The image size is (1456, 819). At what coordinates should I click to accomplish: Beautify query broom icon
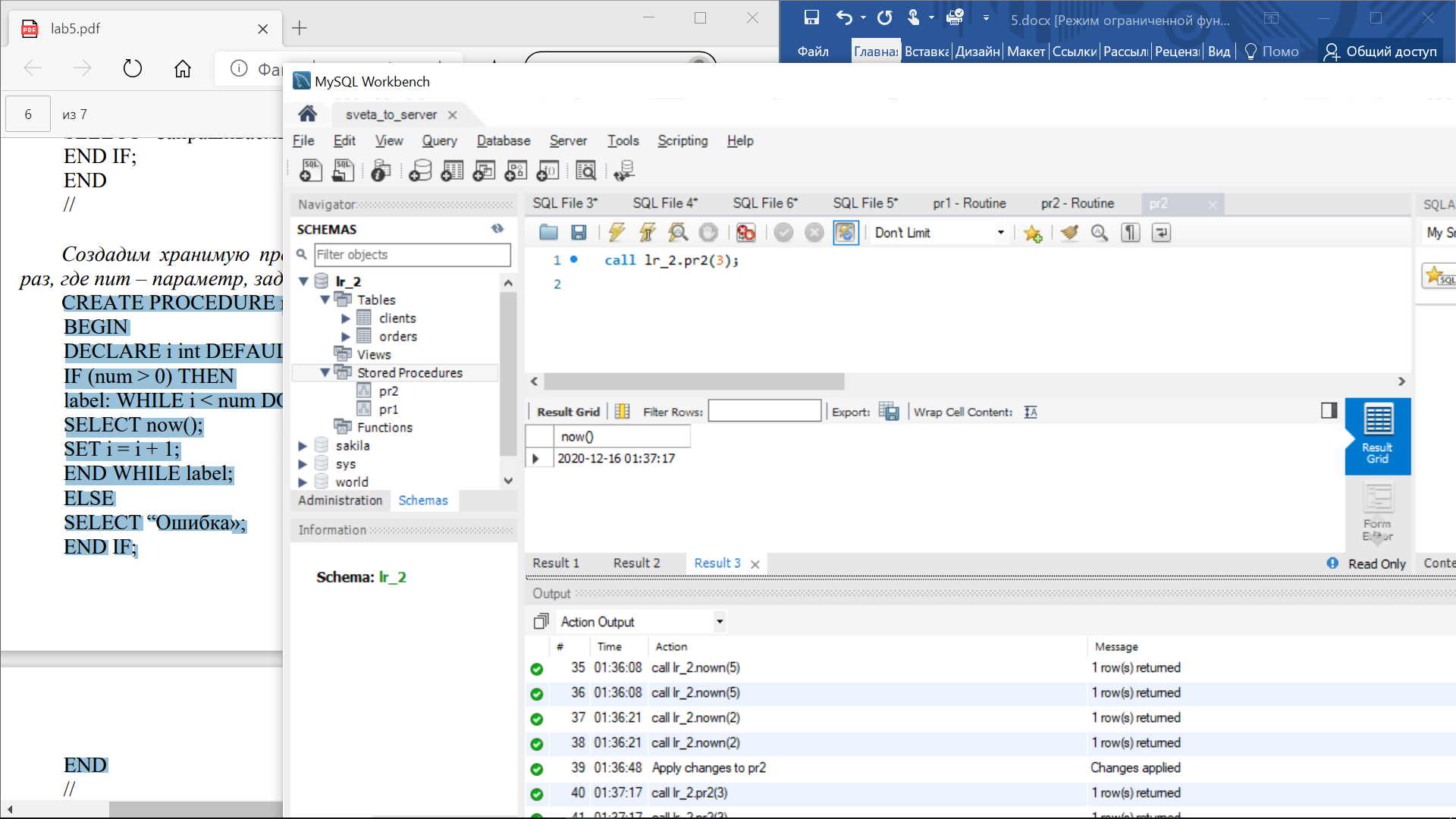(1069, 233)
